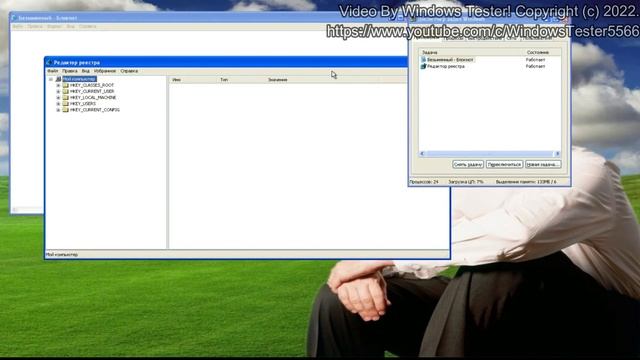Click the HKEY_CLASSES_ROOT folder icon
640x360 pixels.
(65, 85)
